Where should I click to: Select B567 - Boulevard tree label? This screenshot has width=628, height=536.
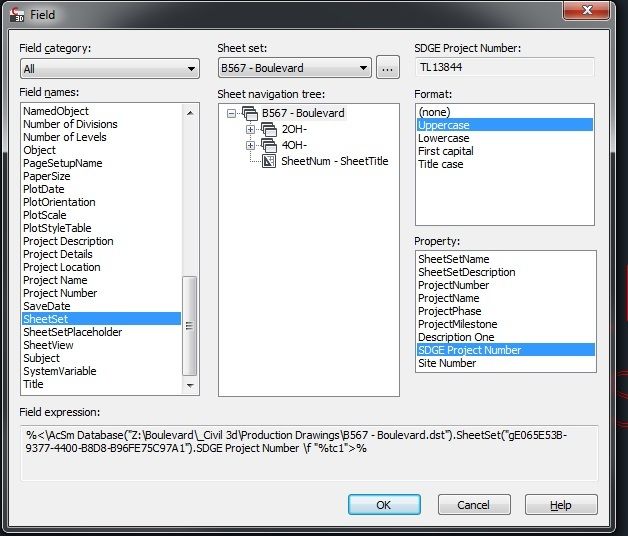click(x=303, y=113)
